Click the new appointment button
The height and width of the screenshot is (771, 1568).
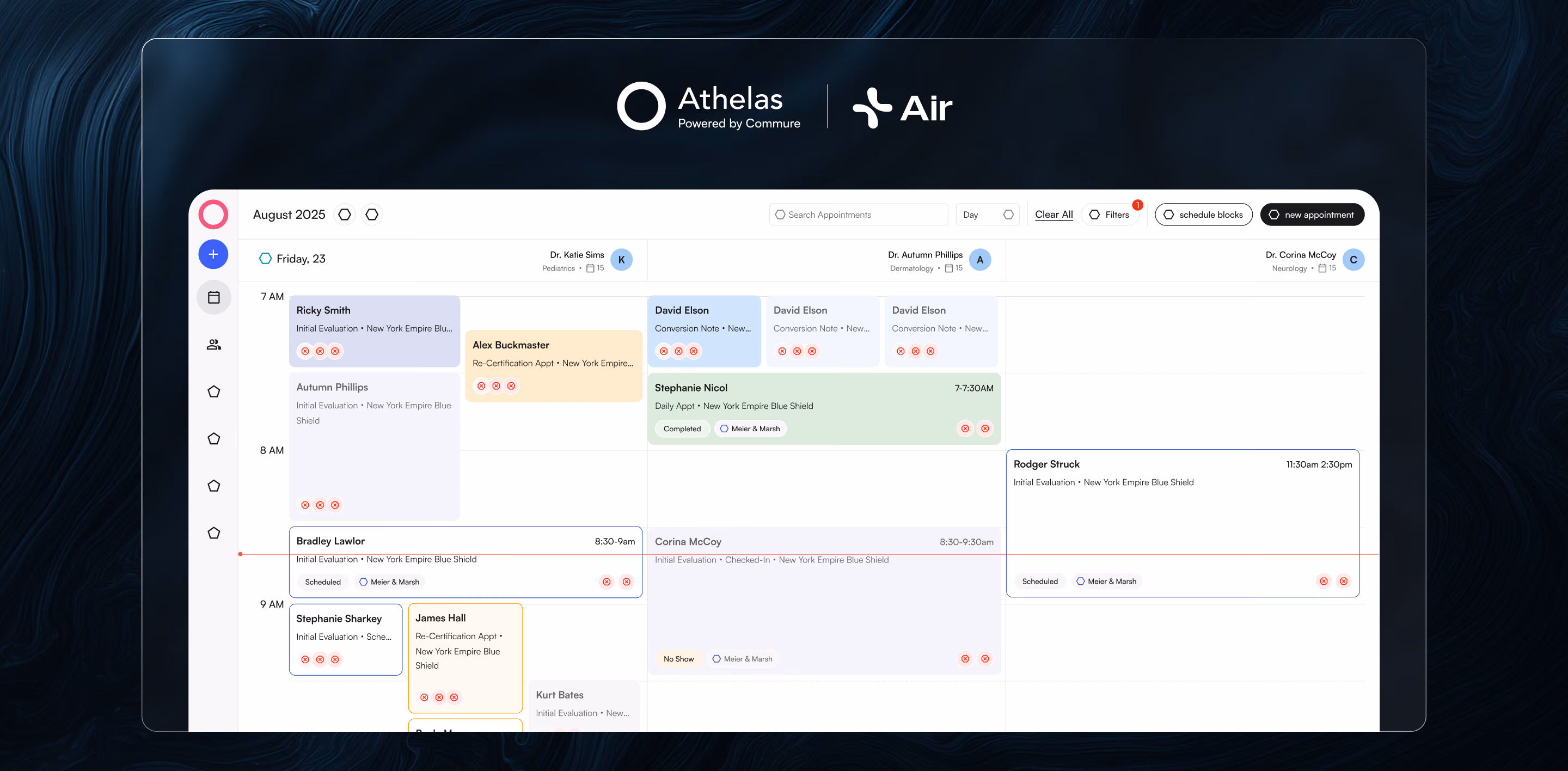point(1312,215)
